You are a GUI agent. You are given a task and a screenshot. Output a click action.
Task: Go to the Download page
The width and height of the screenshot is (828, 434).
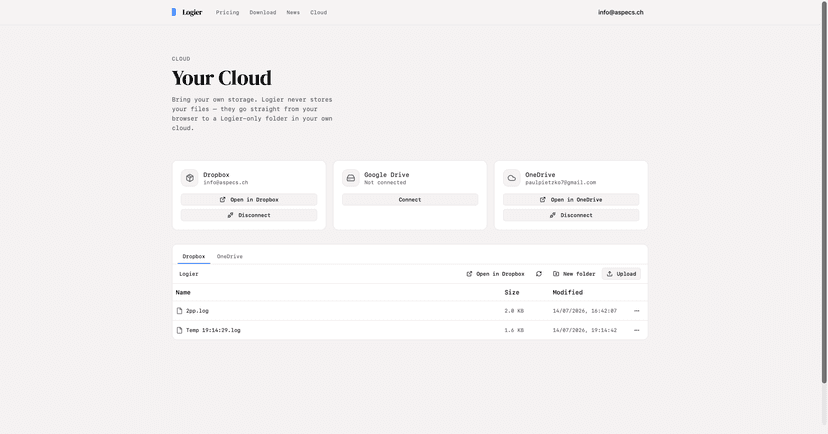262,12
